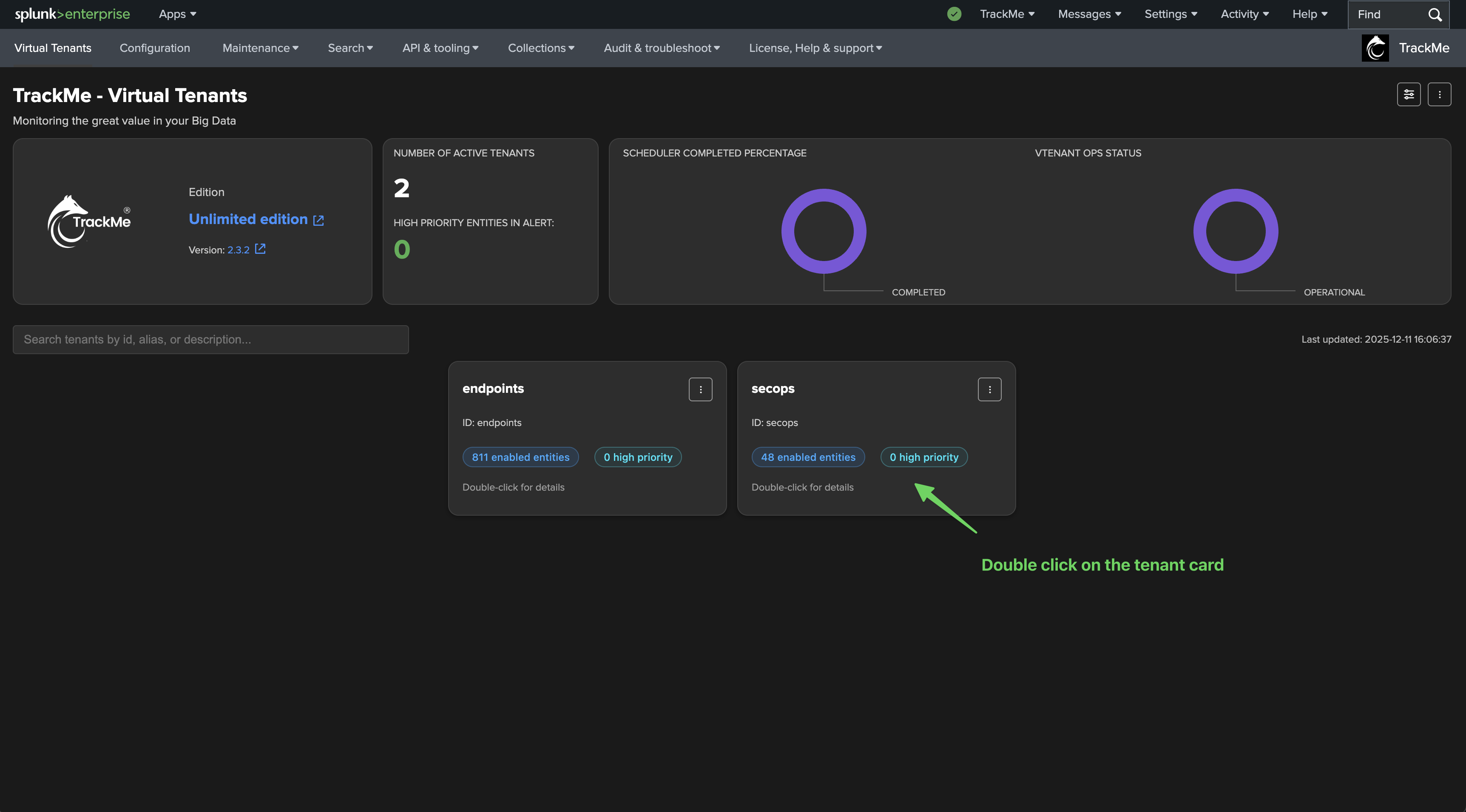Open the dashboard settings sliders icon

1409,94
